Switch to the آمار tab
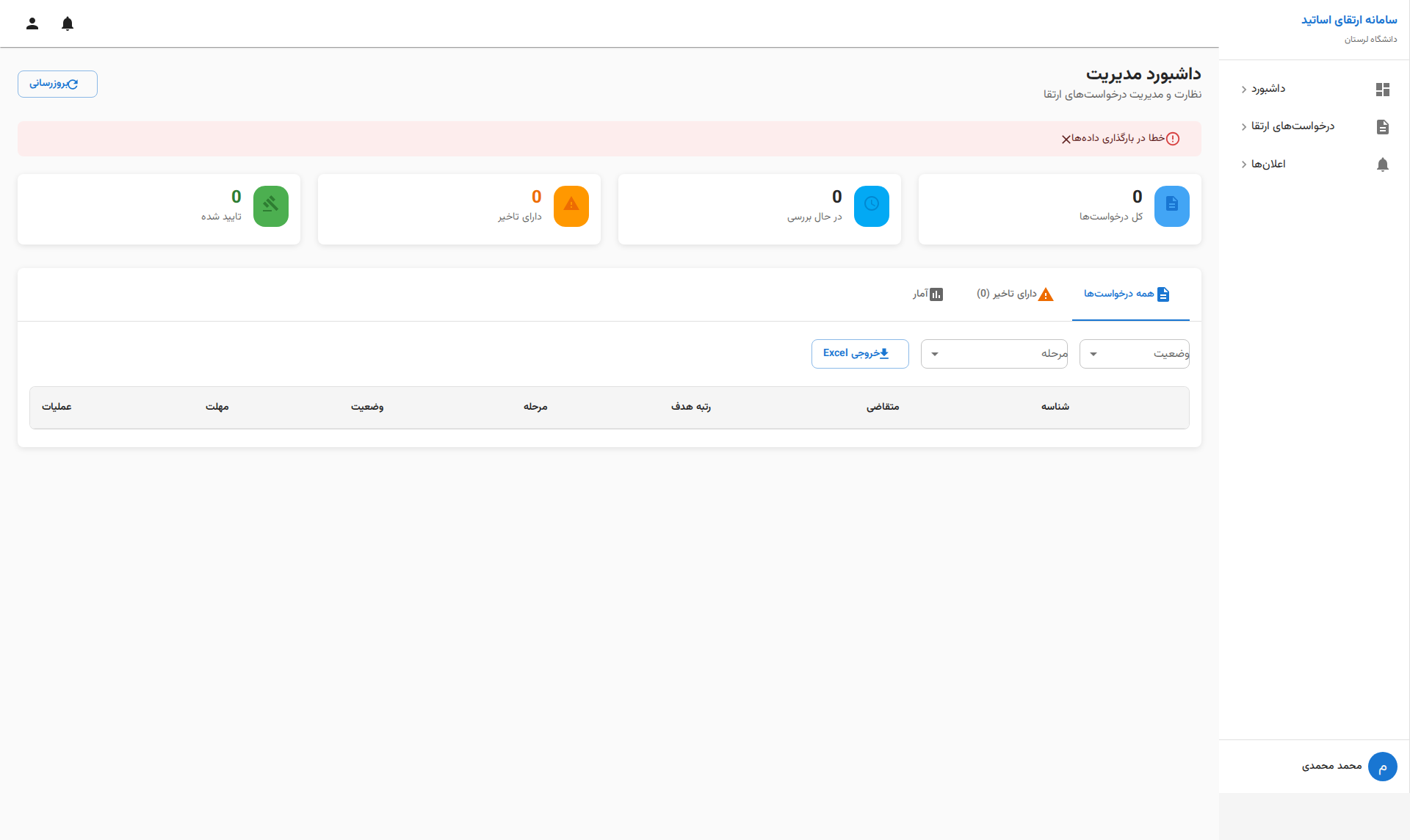The height and width of the screenshot is (840, 1410). click(928, 294)
